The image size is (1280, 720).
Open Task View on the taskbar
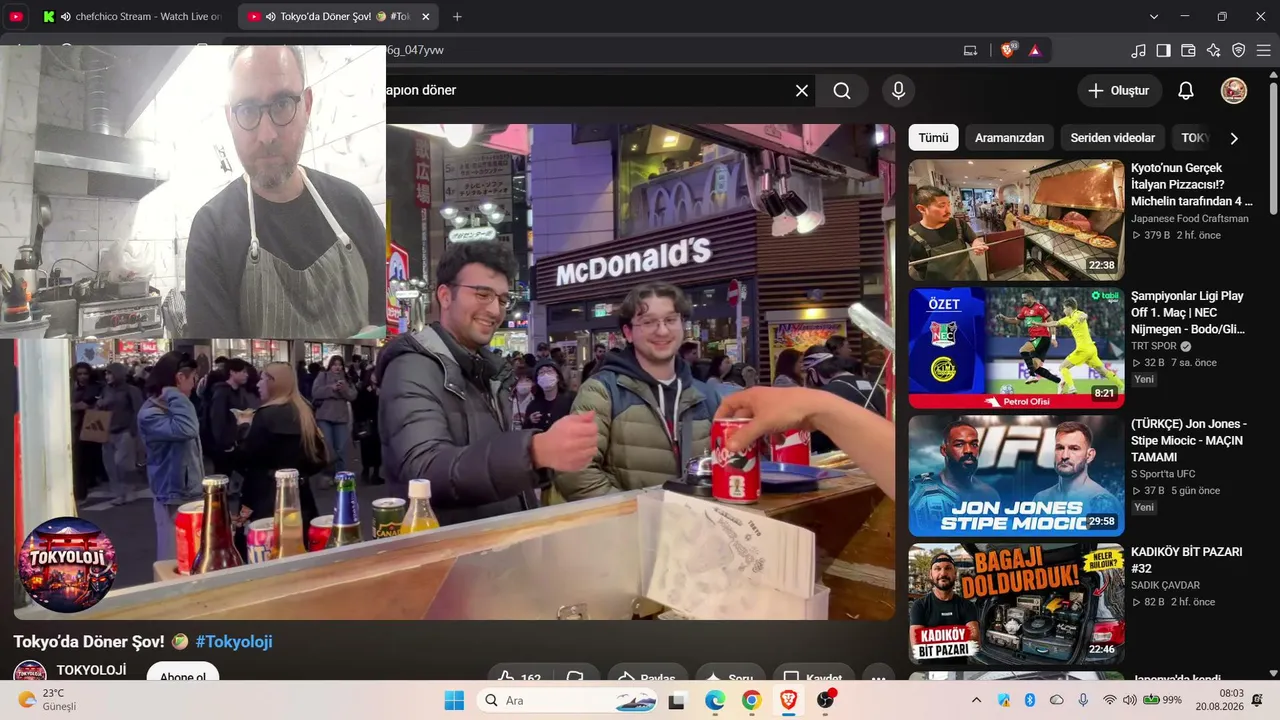pos(677,700)
